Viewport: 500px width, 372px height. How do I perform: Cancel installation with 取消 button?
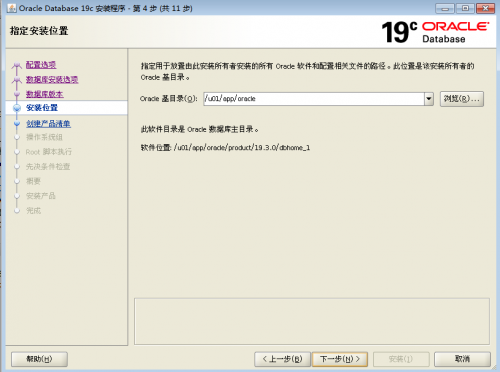point(462,359)
